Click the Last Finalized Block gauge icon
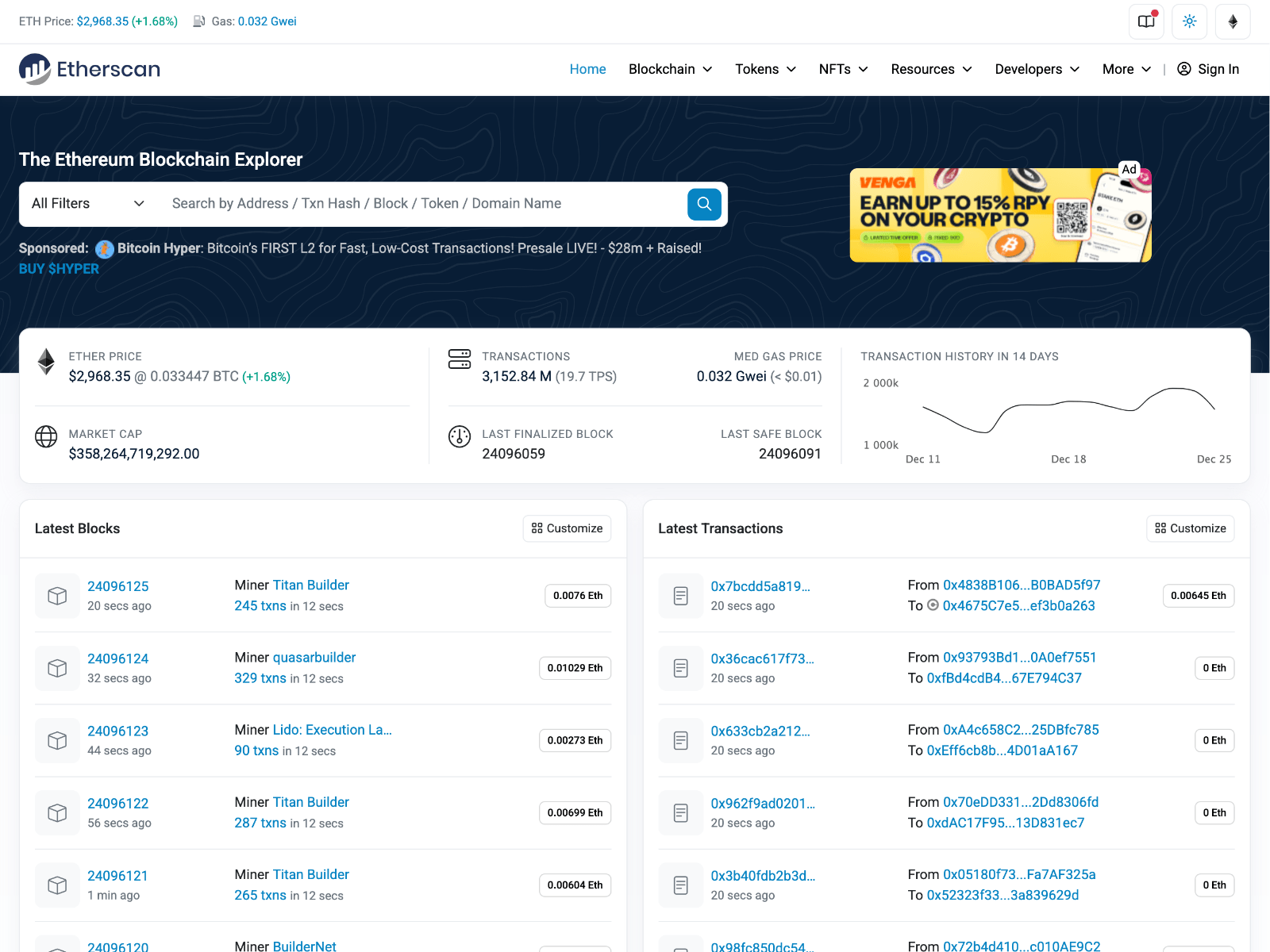Viewport: 1270px width, 952px height. 460,436
